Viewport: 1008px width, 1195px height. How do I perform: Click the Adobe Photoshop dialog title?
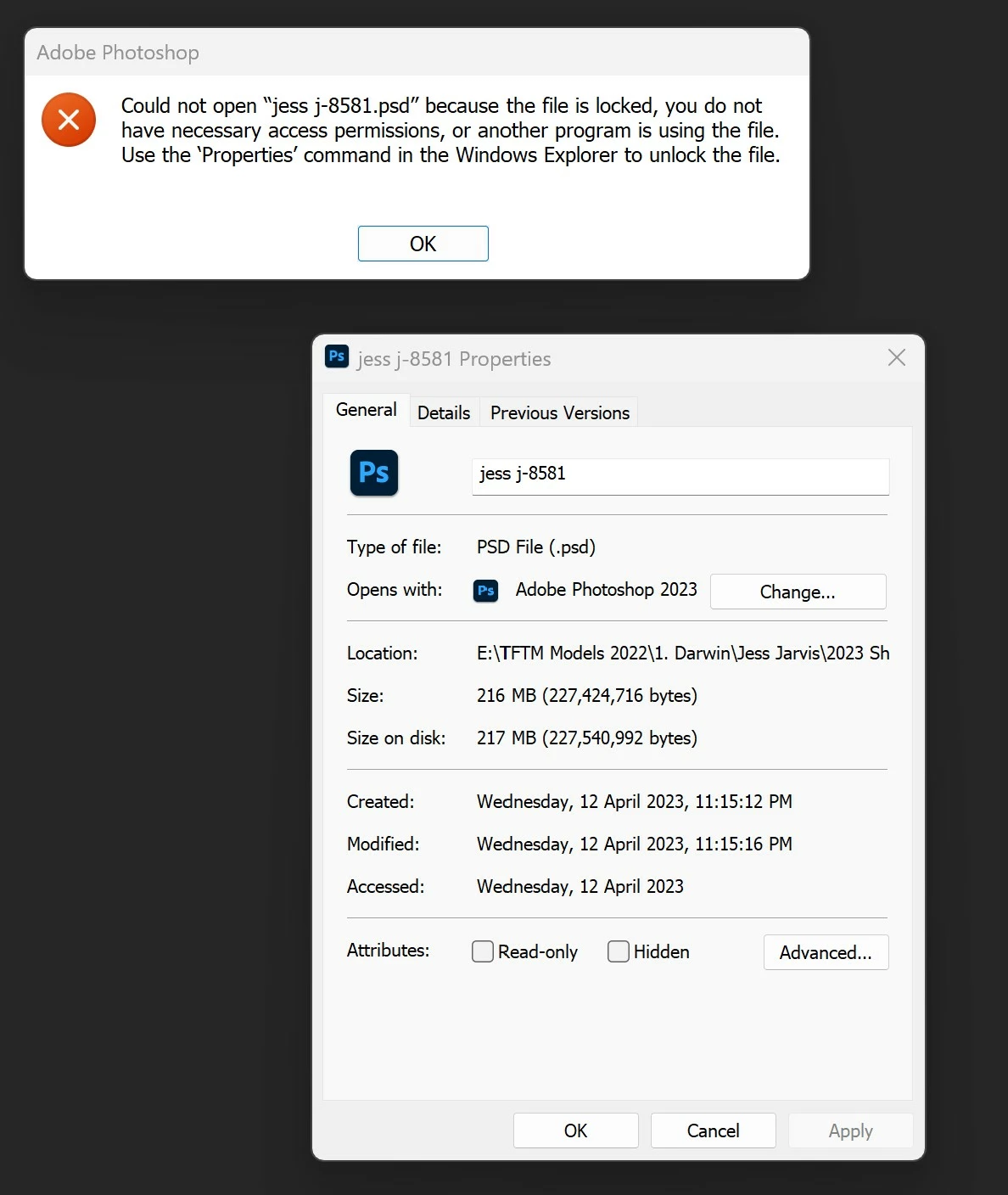[118, 53]
